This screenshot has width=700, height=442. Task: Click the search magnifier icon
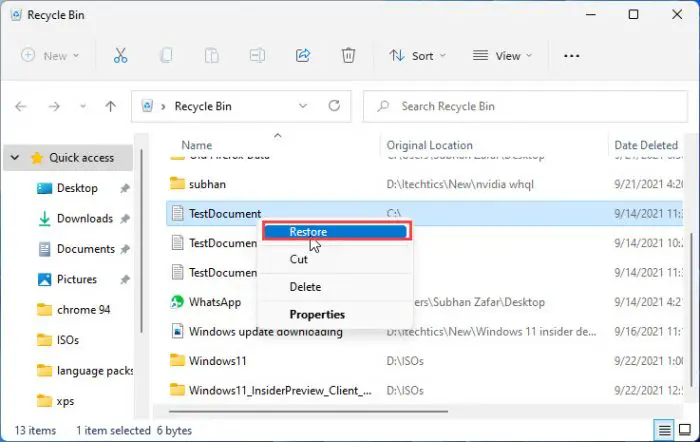(383, 106)
